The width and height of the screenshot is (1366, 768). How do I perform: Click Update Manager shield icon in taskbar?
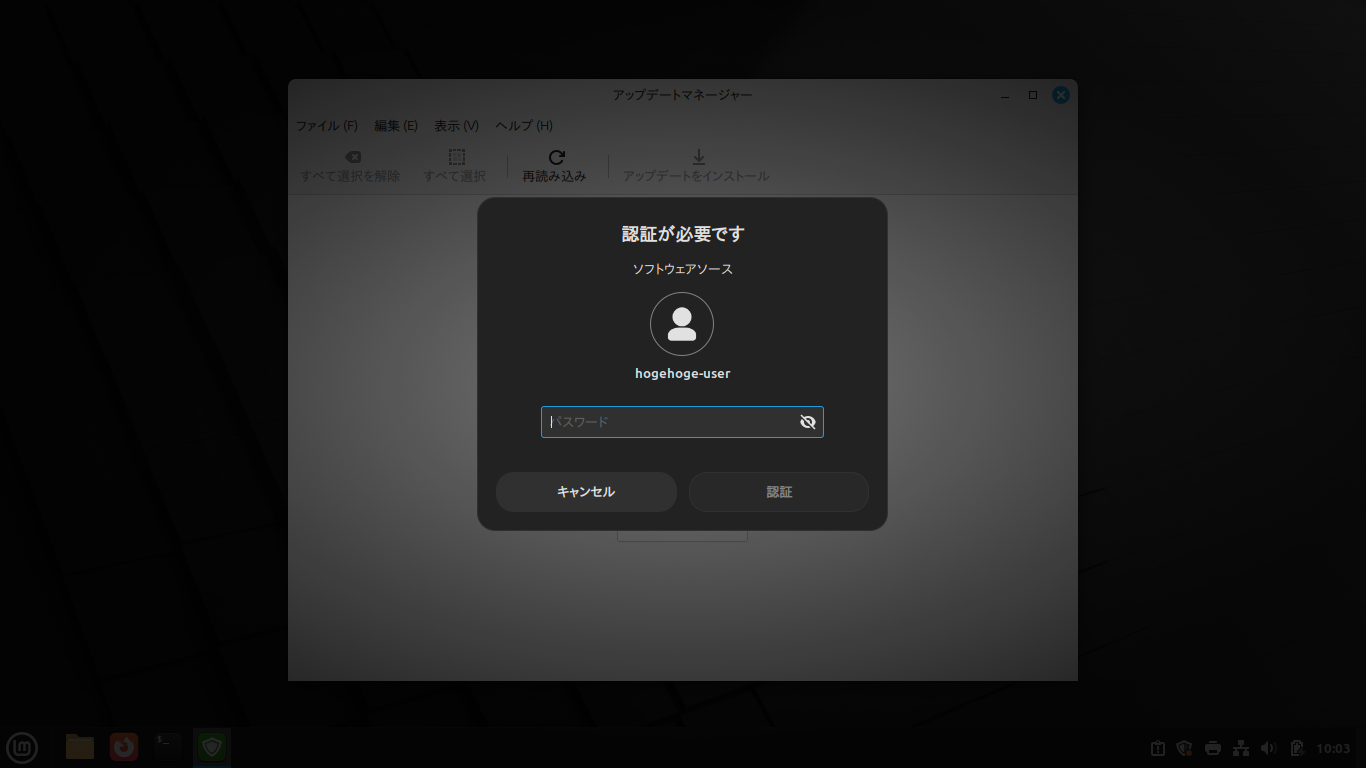click(x=212, y=747)
